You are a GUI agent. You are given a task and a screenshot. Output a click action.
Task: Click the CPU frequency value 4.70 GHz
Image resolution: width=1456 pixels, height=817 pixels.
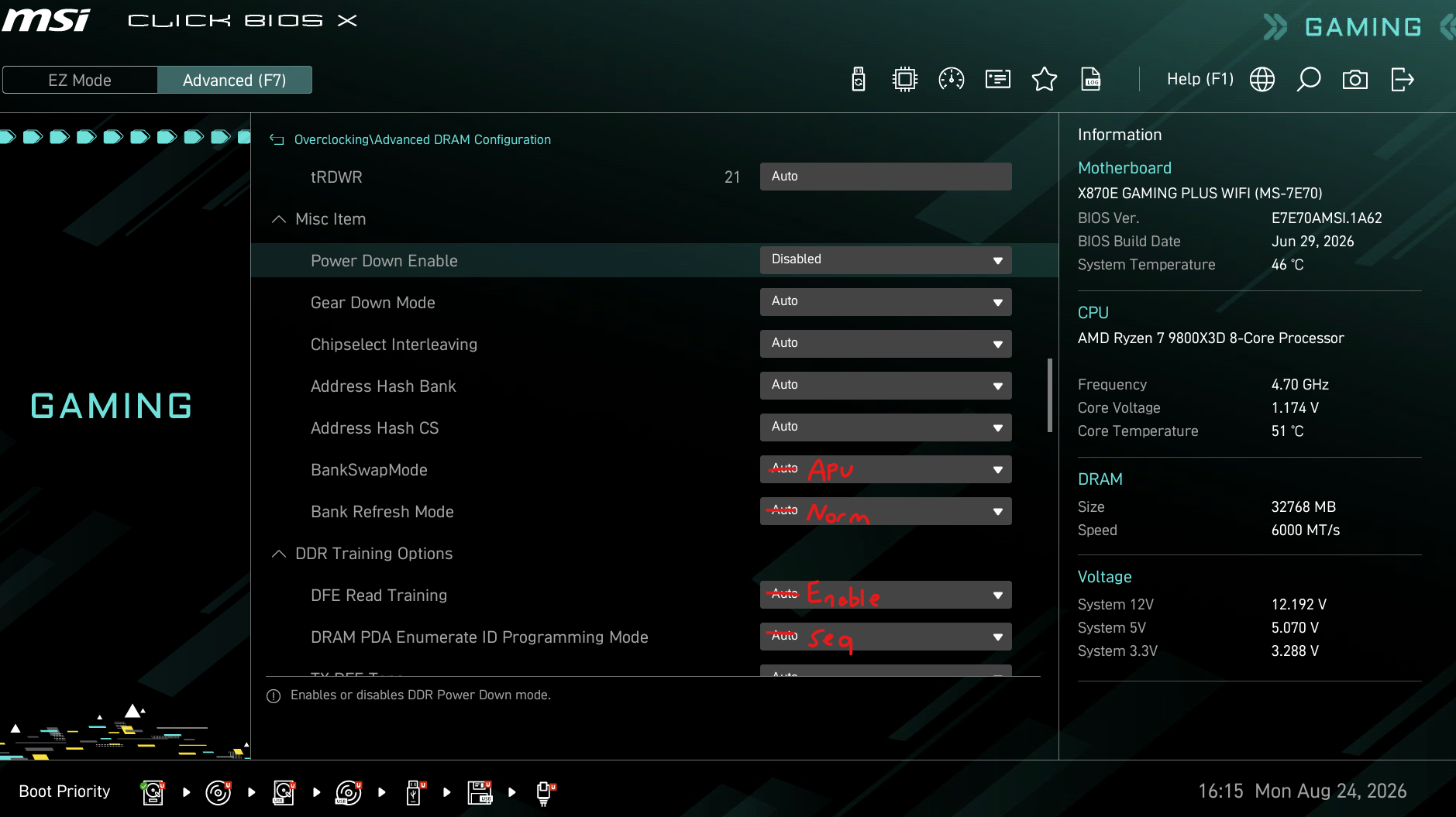point(1300,385)
